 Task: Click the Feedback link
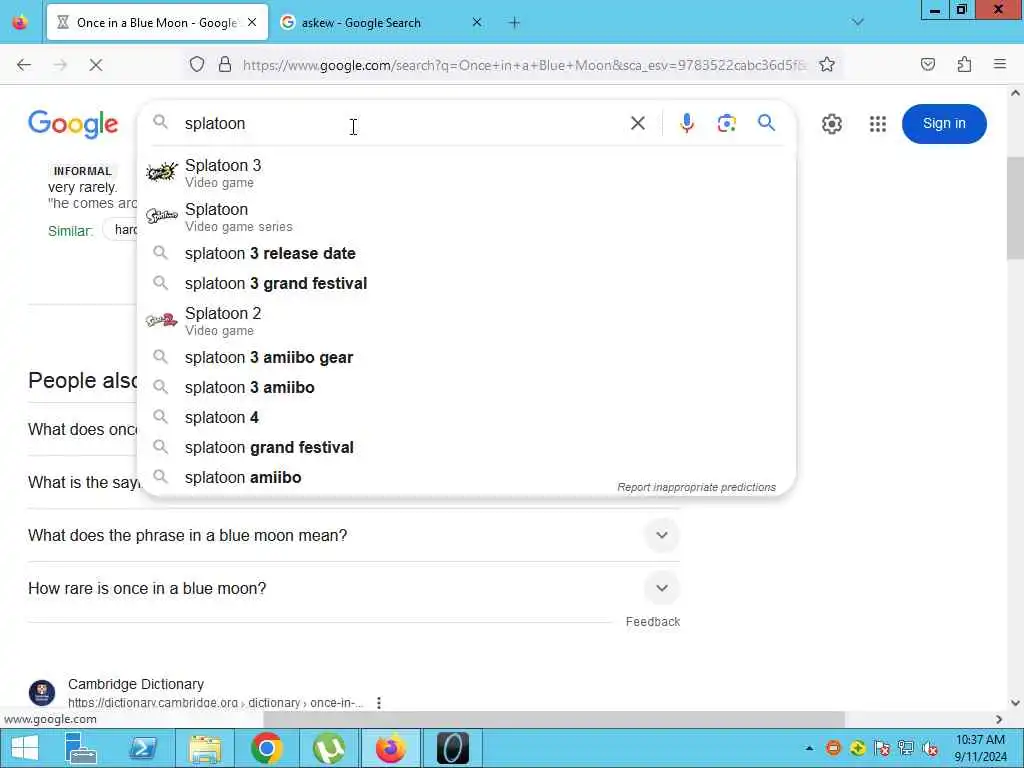point(652,622)
